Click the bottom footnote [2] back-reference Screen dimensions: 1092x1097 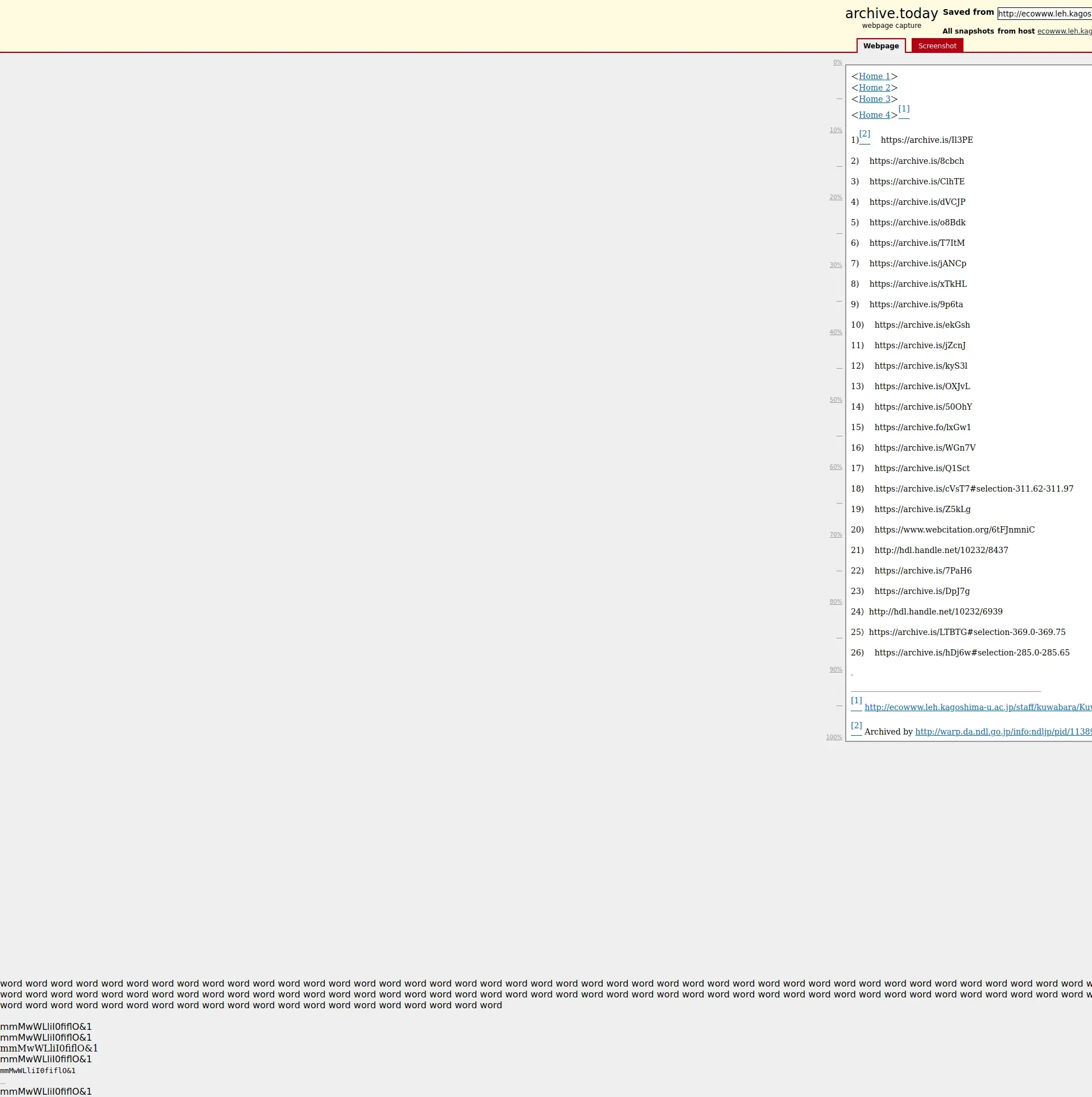point(856,725)
